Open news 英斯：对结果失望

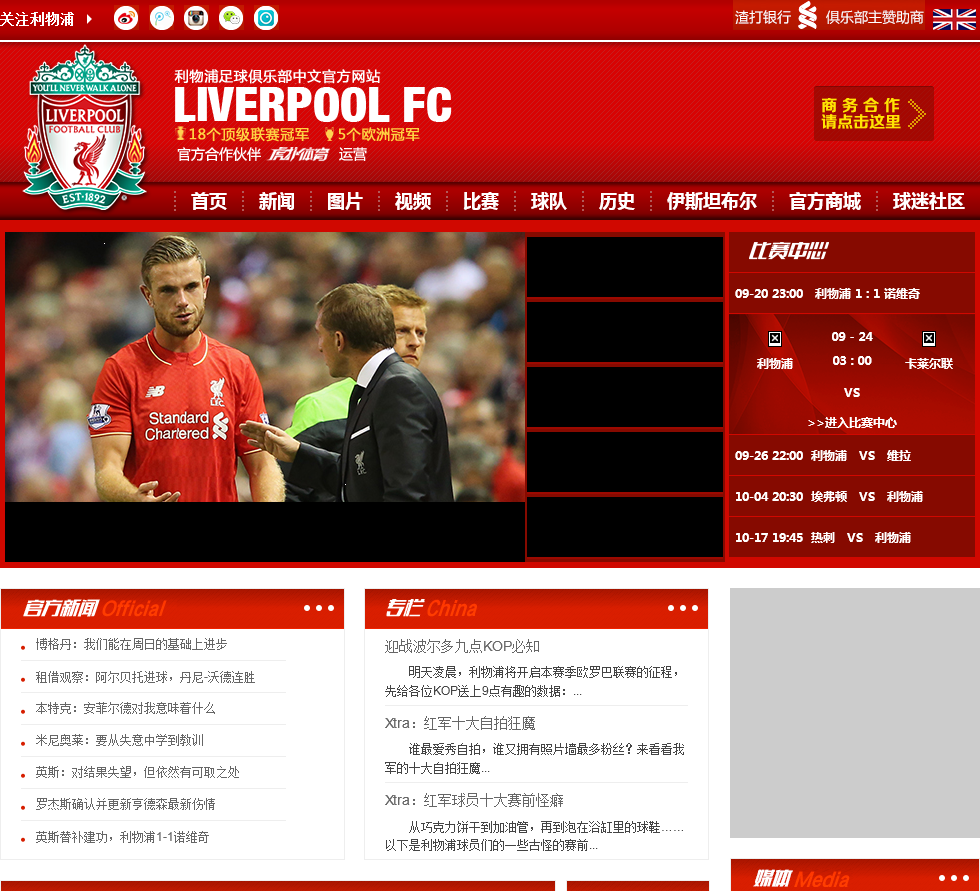point(138,772)
